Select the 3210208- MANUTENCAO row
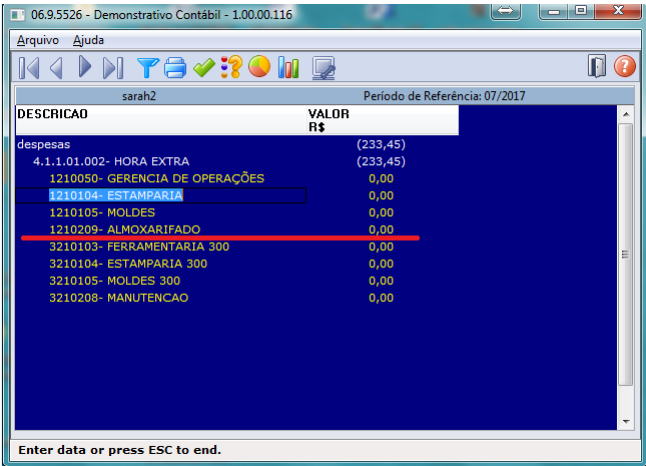 coord(118,297)
